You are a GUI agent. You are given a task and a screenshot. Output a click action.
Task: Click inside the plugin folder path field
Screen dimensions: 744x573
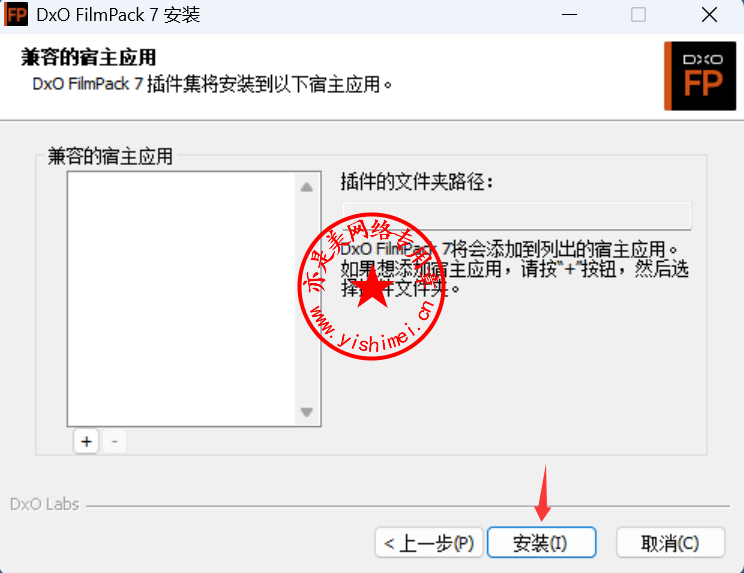(x=517, y=216)
